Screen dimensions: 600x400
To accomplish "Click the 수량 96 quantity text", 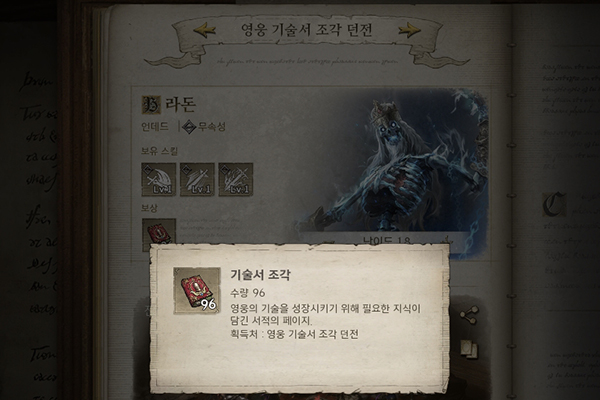I will coord(248,293).
